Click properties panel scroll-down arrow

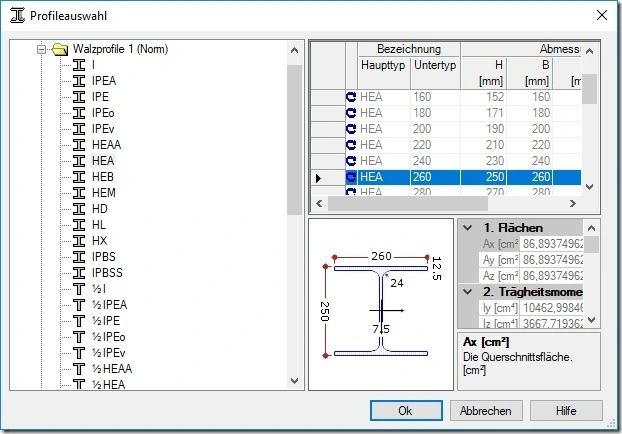591,320
